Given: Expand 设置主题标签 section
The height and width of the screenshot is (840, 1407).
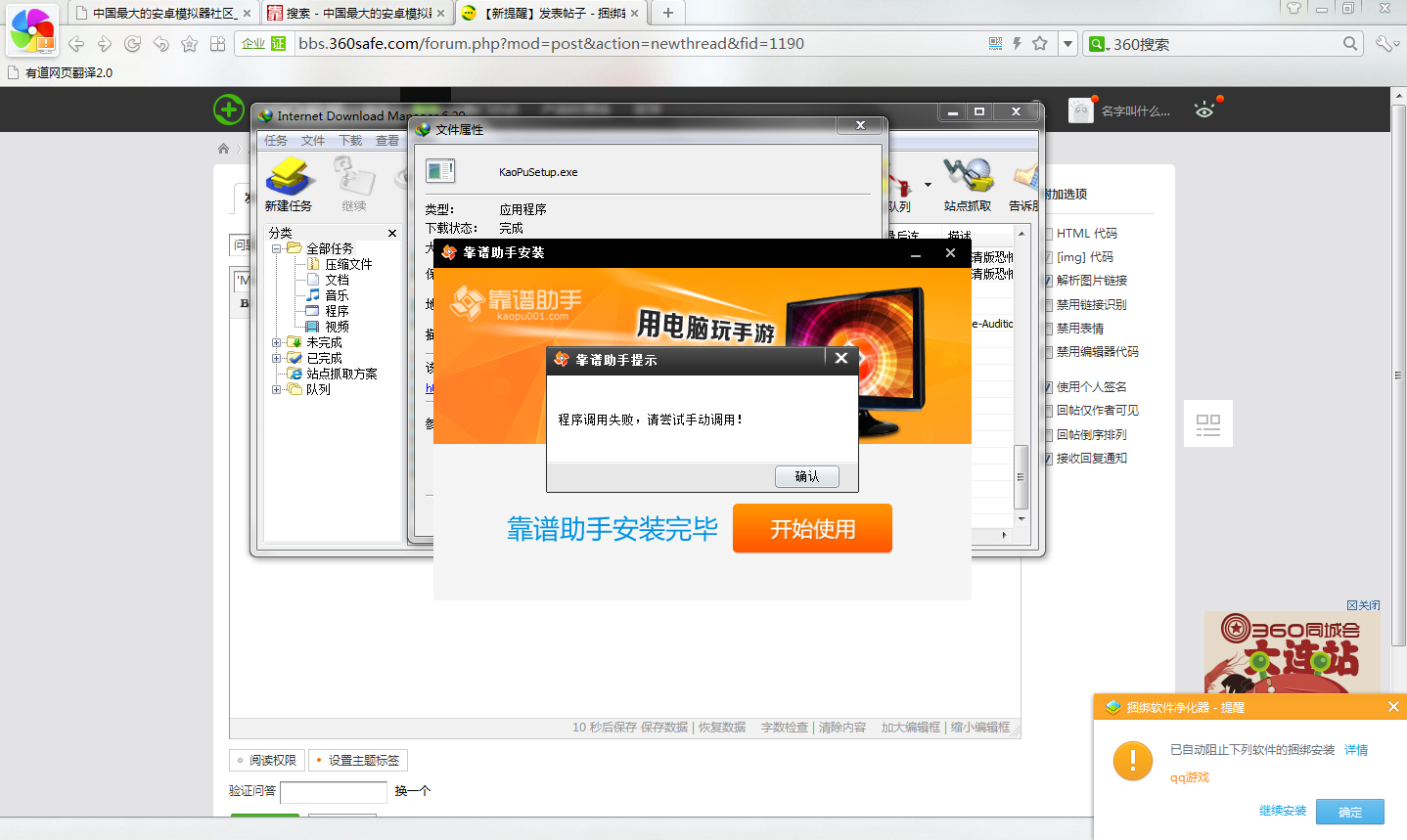Looking at the screenshot, I should click(x=358, y=760).
